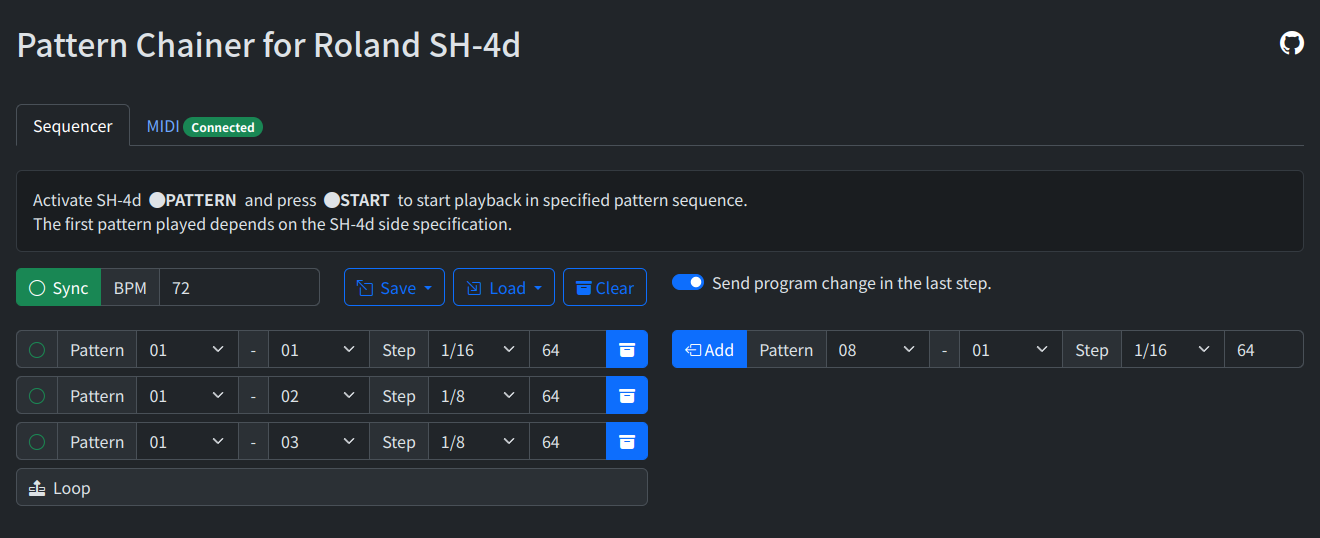Click the Step label in the Add row
Screen dimensions: 1320x538
[x=1092, y=350]
